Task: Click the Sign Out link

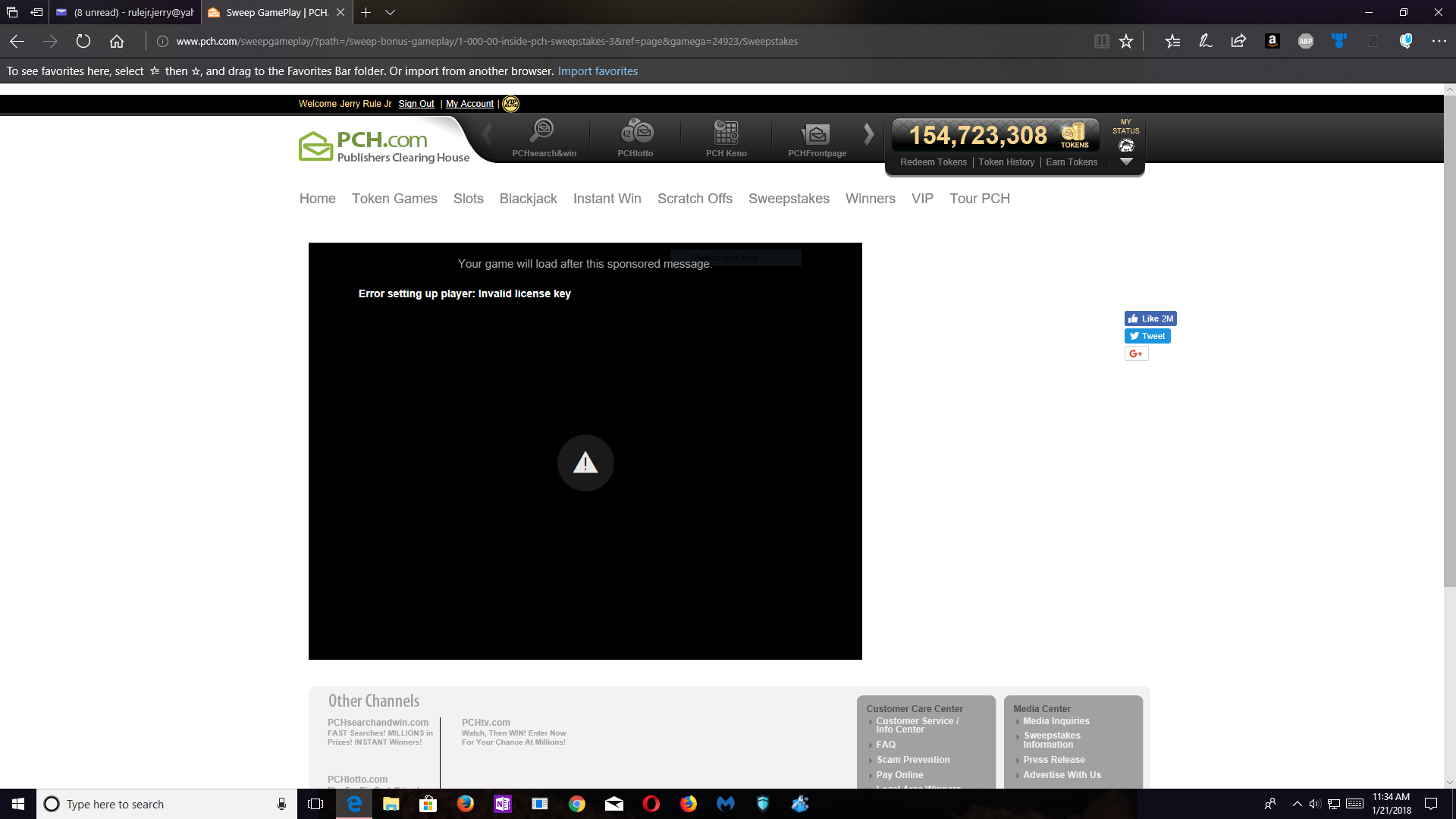Action: [x=416, y=104]
